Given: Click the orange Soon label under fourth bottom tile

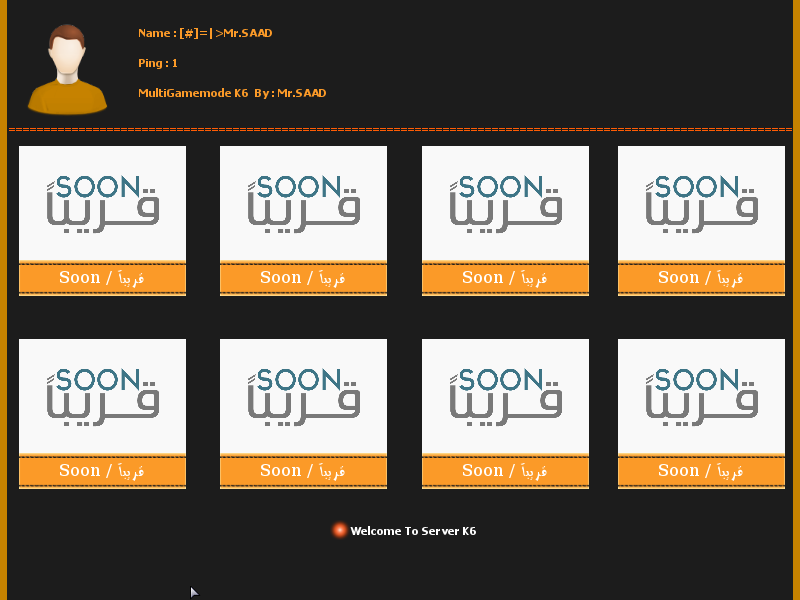Looking at the screenshot, I should [x=701, y=471].
